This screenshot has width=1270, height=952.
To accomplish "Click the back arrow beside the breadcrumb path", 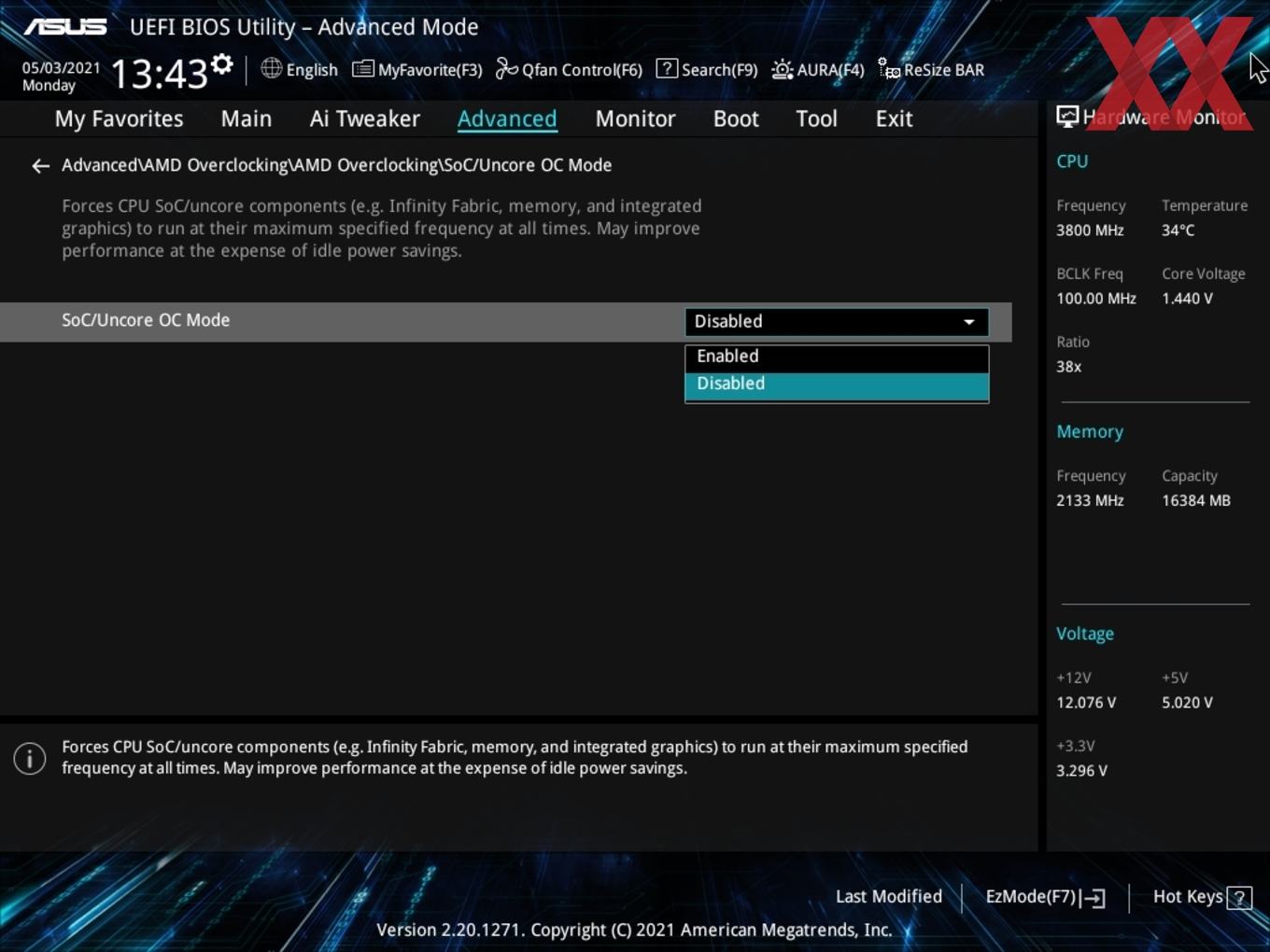I will pyautogui.click(x=40, y=166).
